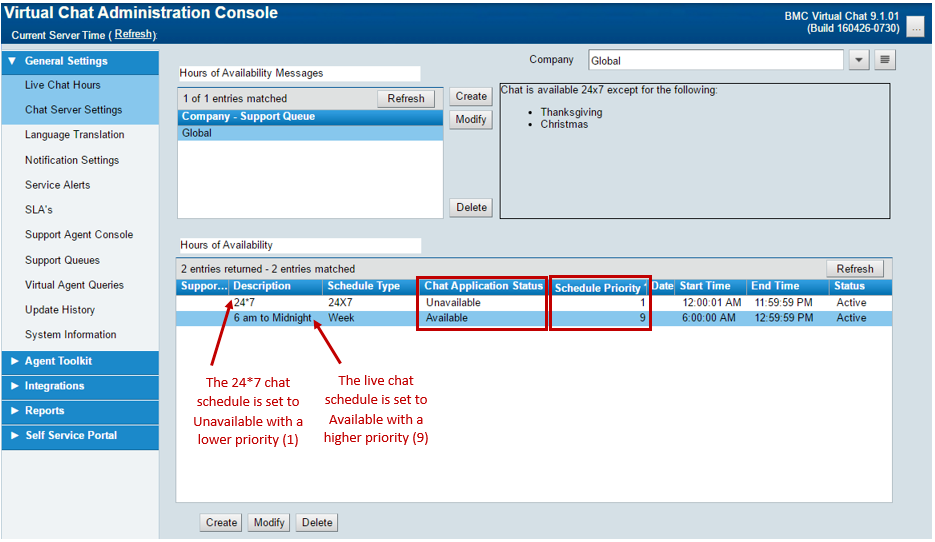The width and height of the screenshot is (935, 542).
Task: Click the Week schedule type cell
Action: coord(341,318)
